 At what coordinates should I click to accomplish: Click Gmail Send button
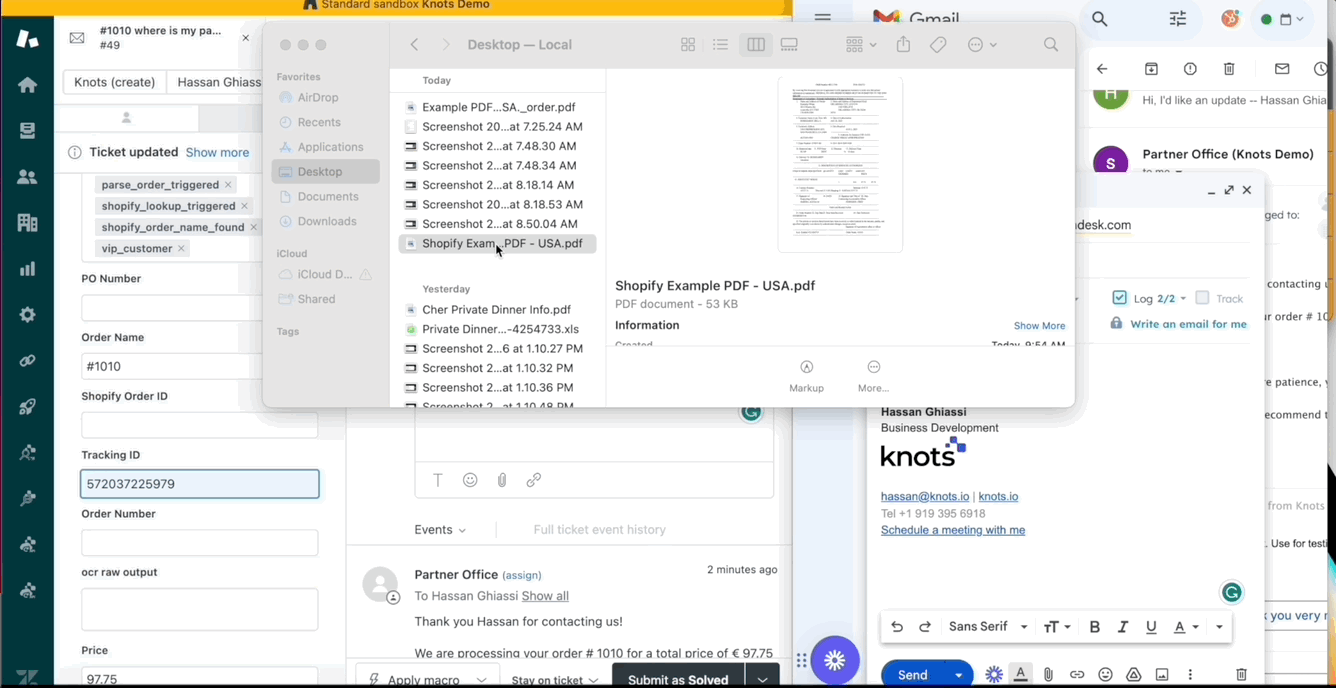(x=912, y=675)
